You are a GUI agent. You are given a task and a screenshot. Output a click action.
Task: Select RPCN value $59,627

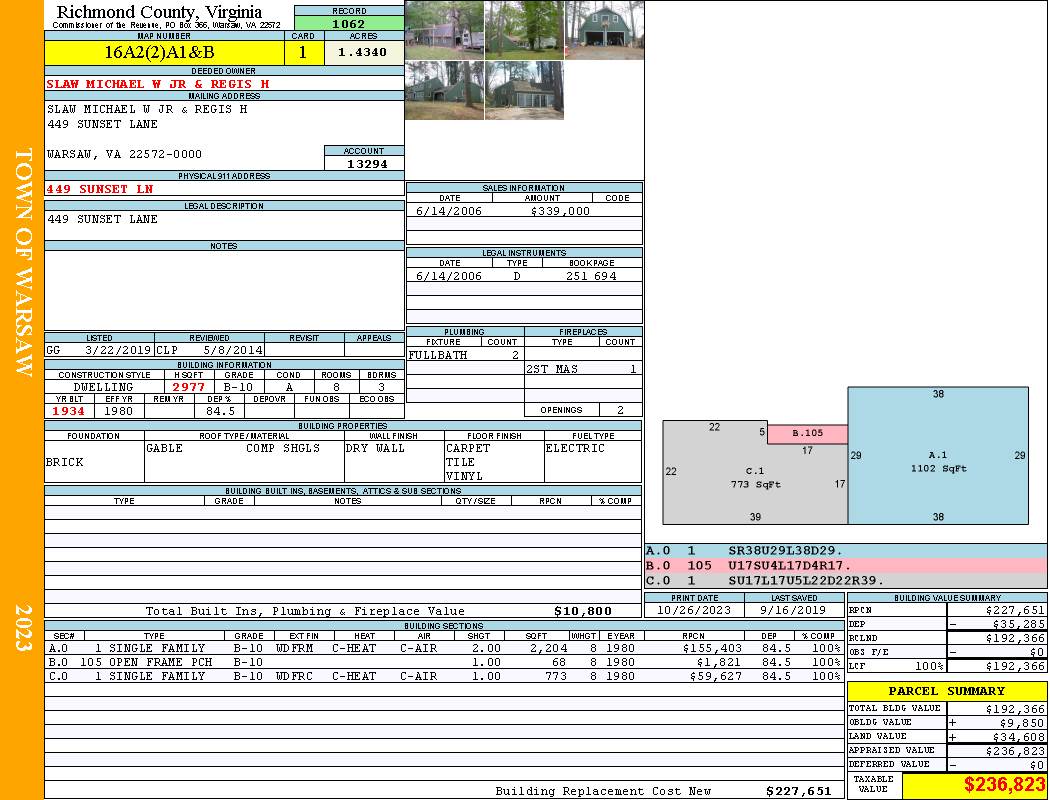pyautogui.click(x=715, y=676)
